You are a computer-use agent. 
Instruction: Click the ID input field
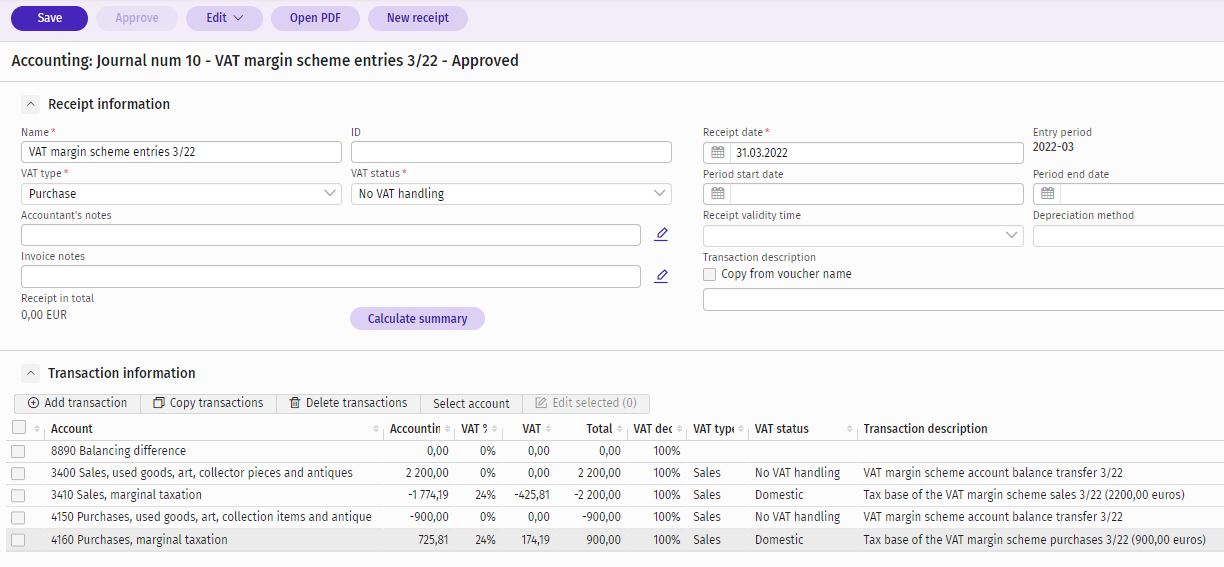pyautogui.click(x=511, y=152)
